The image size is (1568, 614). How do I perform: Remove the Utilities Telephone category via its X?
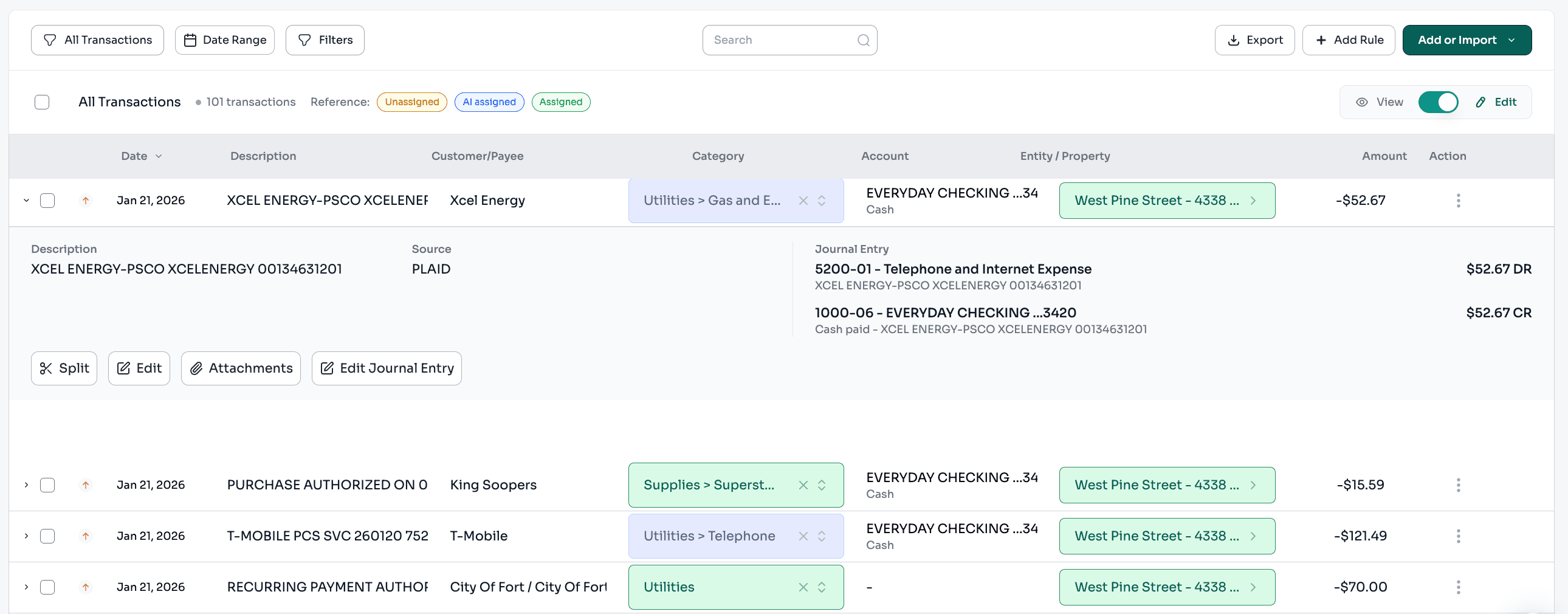tap(803, 536)
